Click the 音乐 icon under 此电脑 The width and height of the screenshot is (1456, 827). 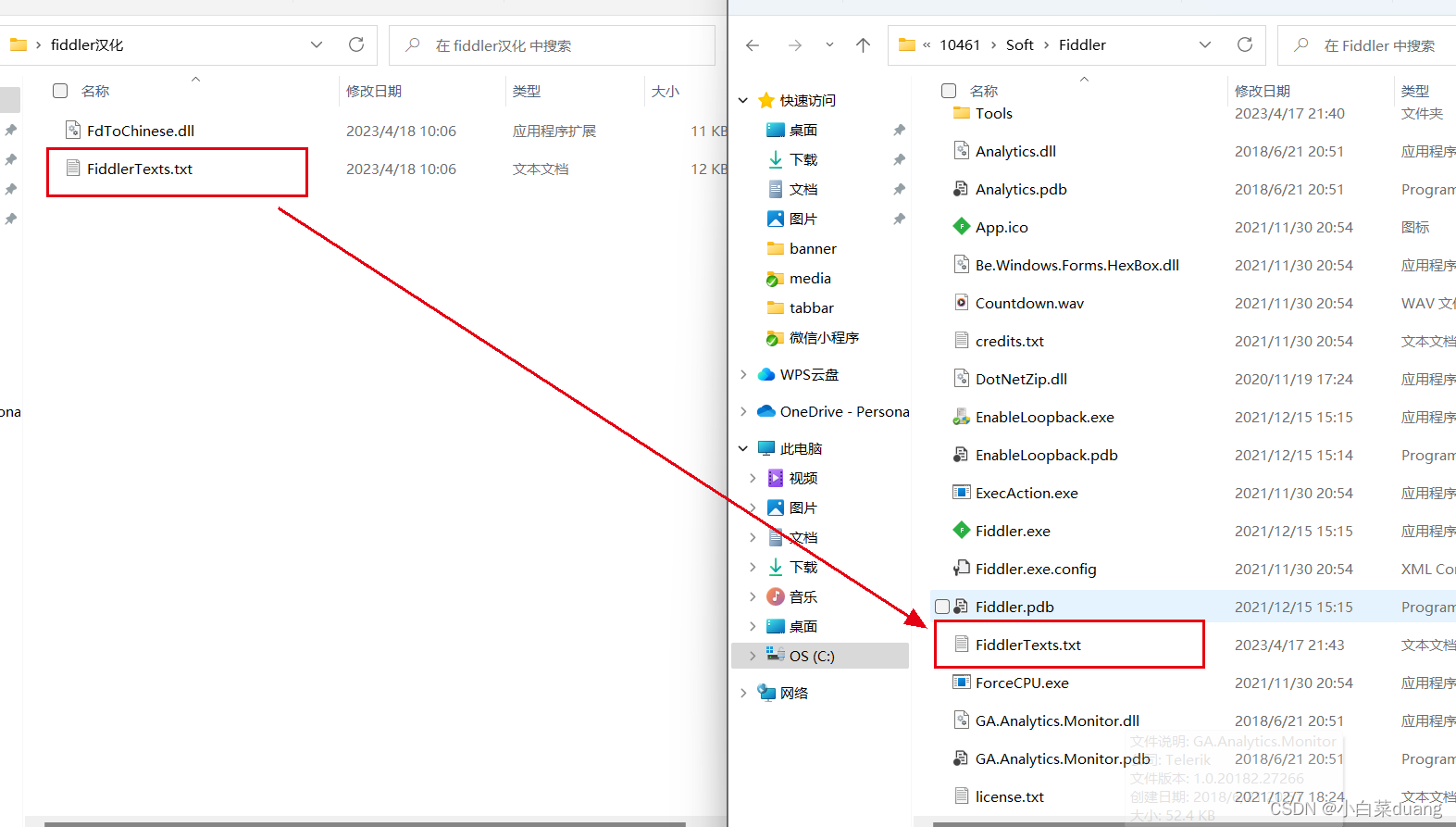point(776,596)
